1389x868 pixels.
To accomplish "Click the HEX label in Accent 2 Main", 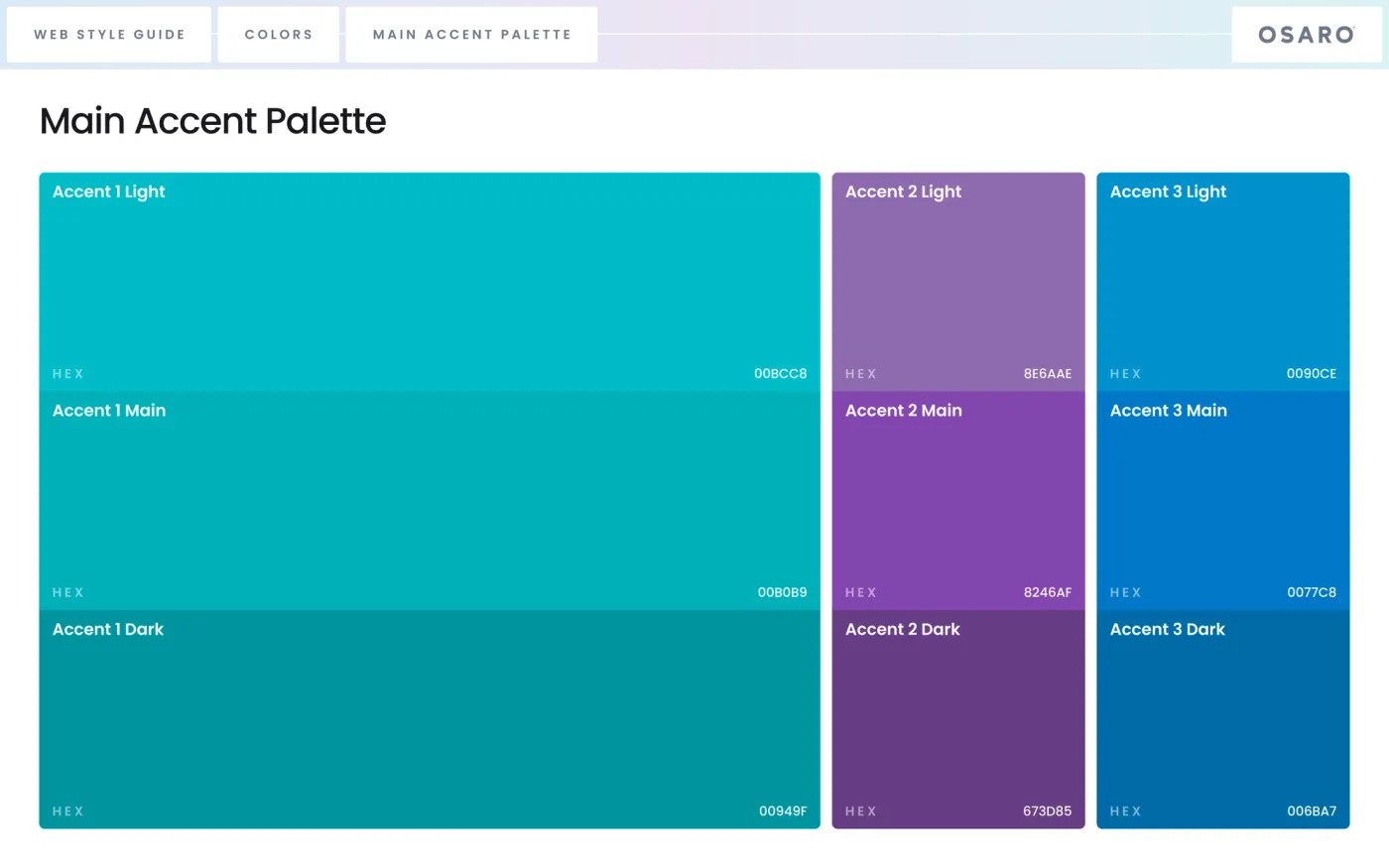I will tap(861, 592).
